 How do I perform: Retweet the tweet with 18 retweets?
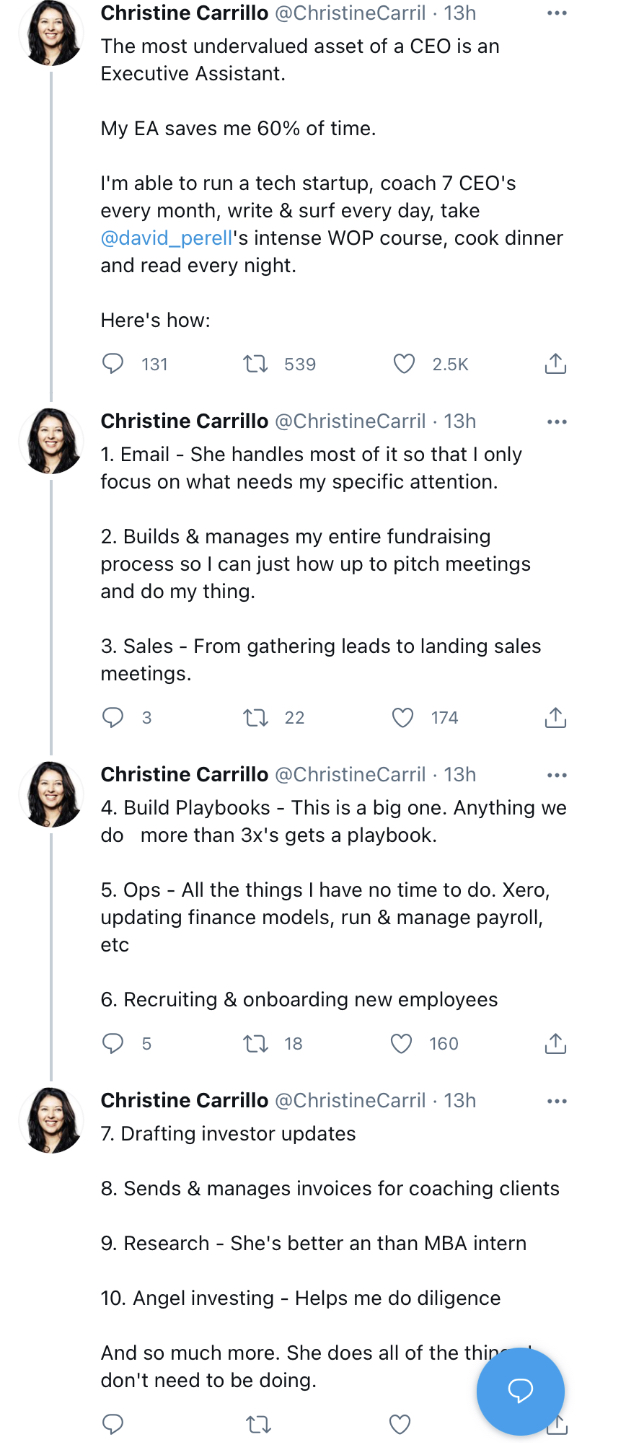point(256,1043)
